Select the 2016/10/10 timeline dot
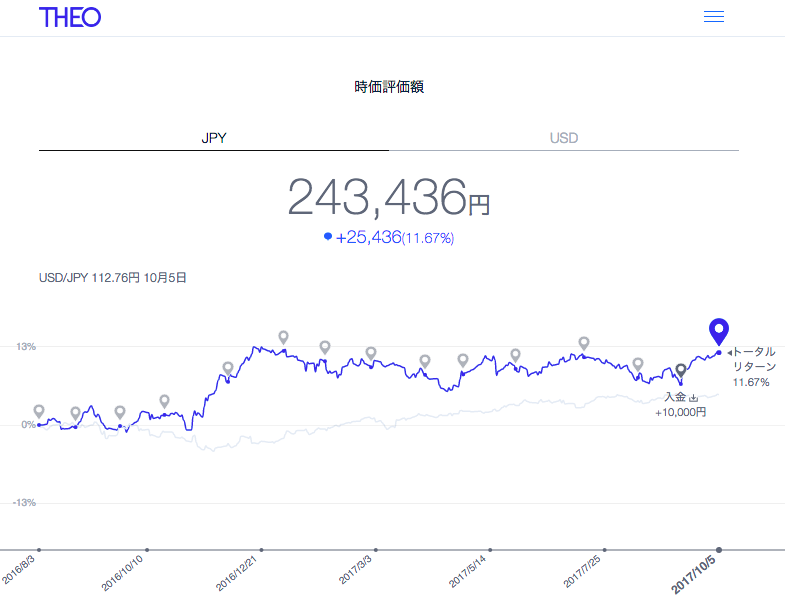The image size is (785, 602). coord(147,550)
